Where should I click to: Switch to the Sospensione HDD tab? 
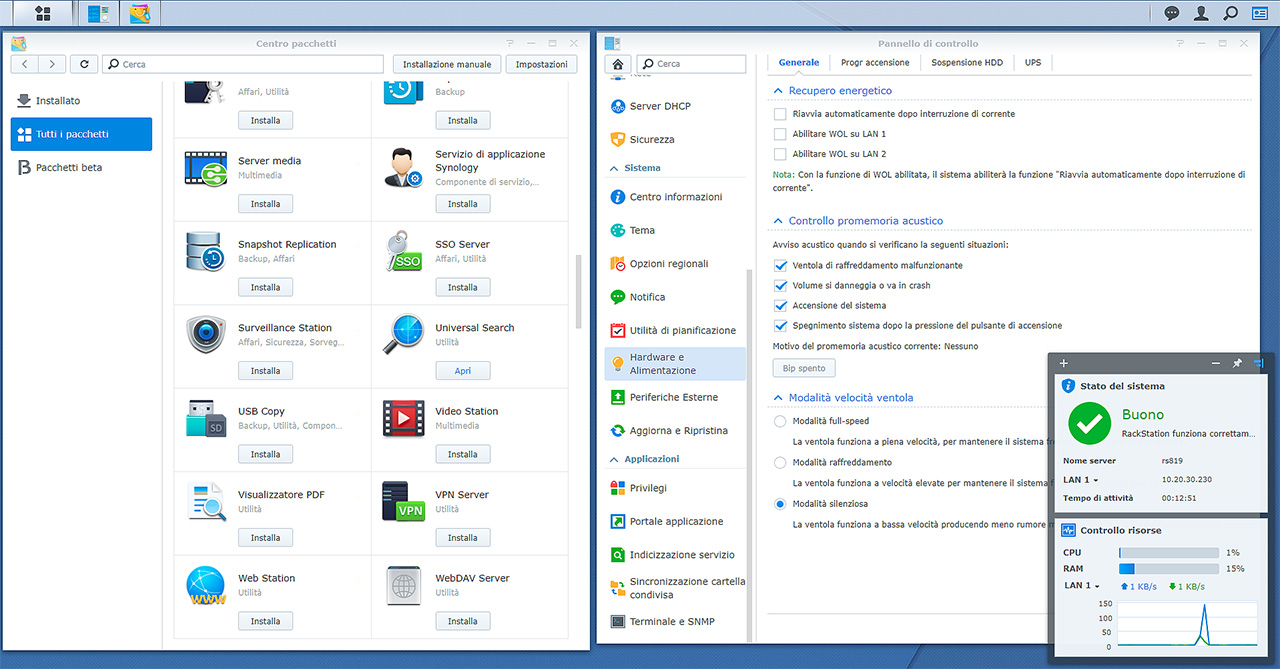(x=966, y=63)
